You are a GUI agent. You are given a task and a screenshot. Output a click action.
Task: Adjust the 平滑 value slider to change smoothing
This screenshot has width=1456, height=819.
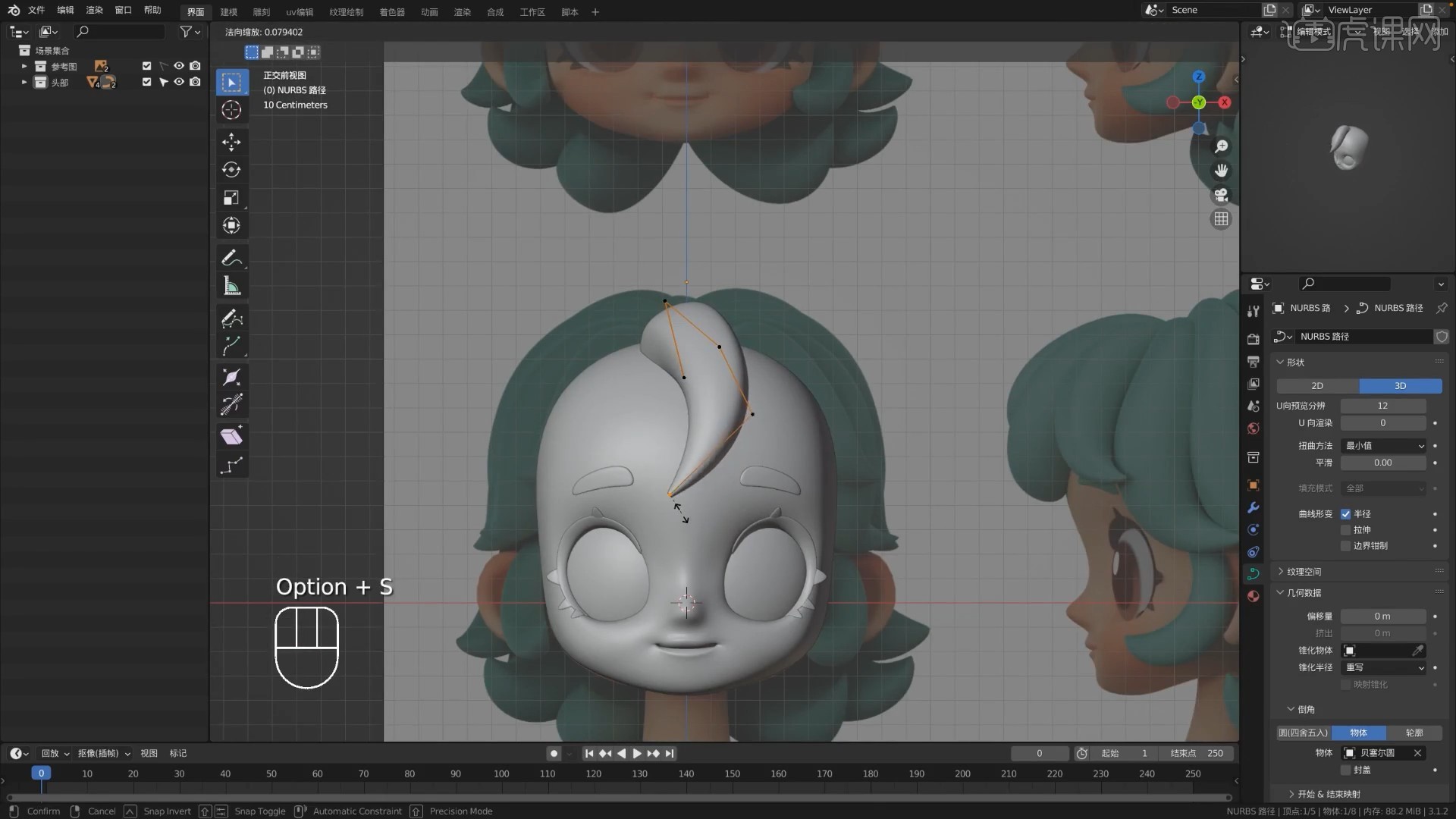(1384, 463)
